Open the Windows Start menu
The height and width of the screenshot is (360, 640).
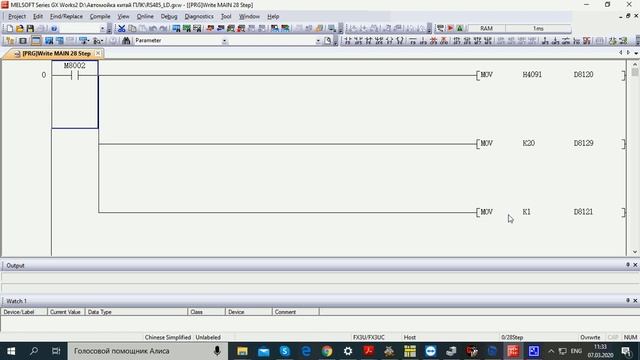[11, 351]
